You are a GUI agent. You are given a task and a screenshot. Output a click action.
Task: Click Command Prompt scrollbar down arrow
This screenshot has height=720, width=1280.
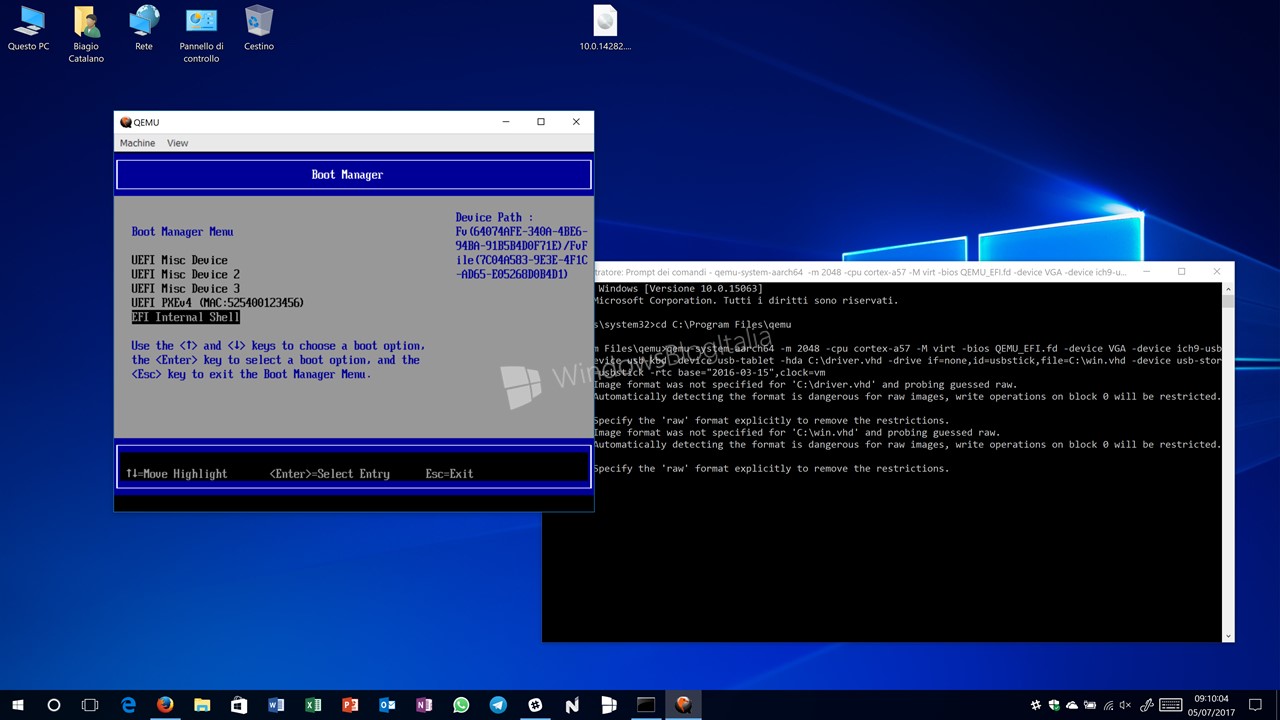(1229, 636)
